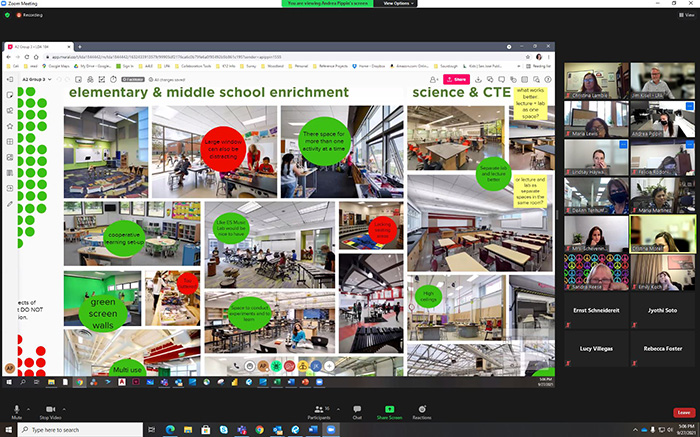This screenshot has width=700, height=437.
Task: Click the Recording indicator label
Action: pos(33,15)
